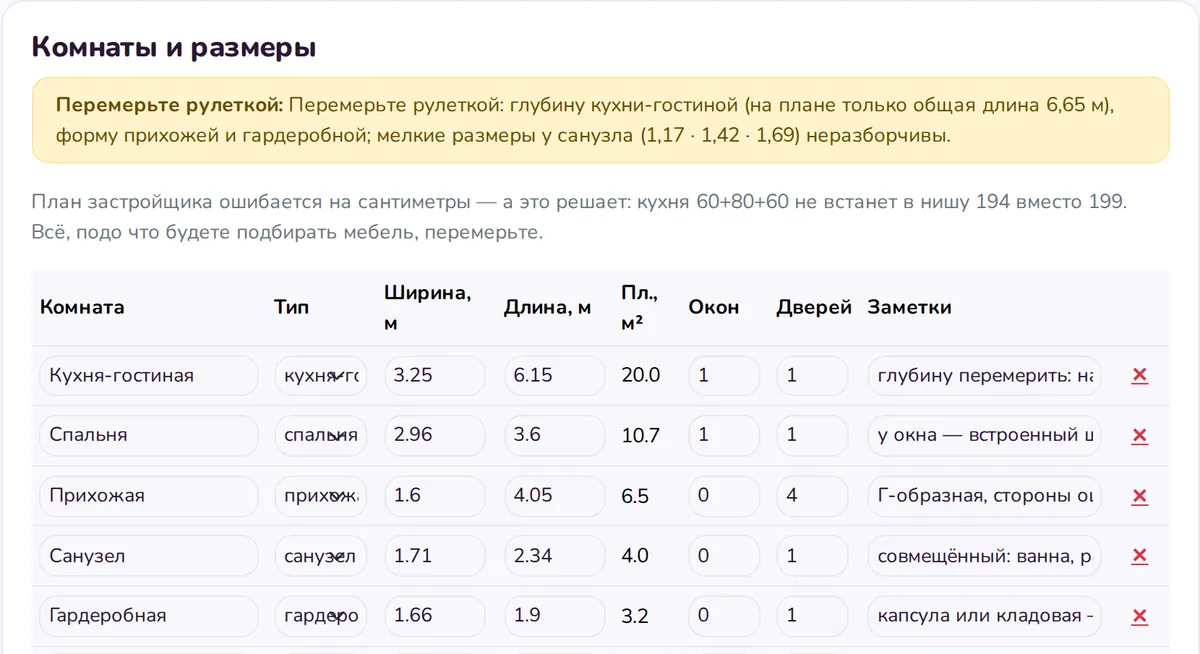
Task: Delete the Гардеробная row
Action: 1139,616
